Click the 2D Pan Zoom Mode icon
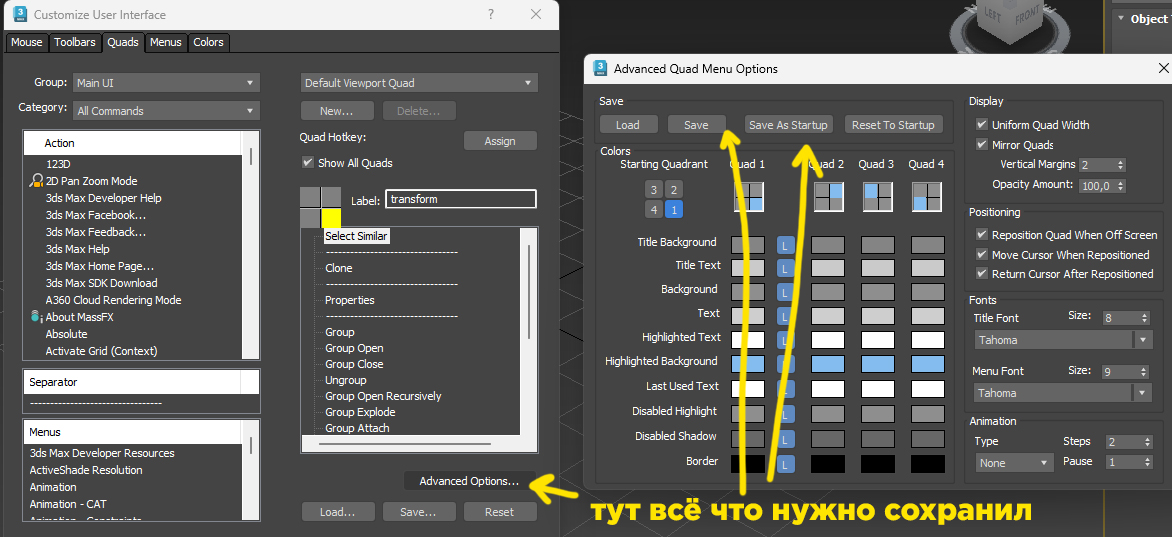This screenshot has width=1172, height=537. pos(37,181)
